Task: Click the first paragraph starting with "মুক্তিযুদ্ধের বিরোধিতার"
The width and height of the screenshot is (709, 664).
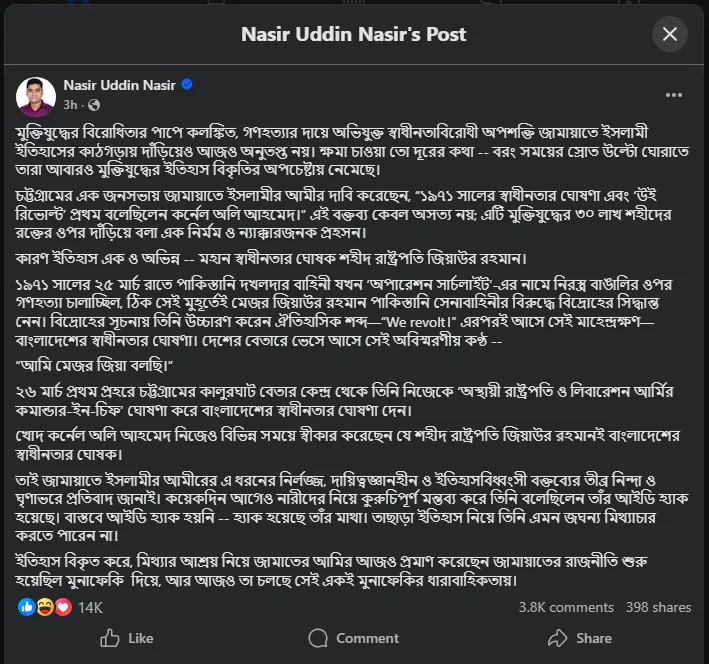Action: [x=350, y=149]
